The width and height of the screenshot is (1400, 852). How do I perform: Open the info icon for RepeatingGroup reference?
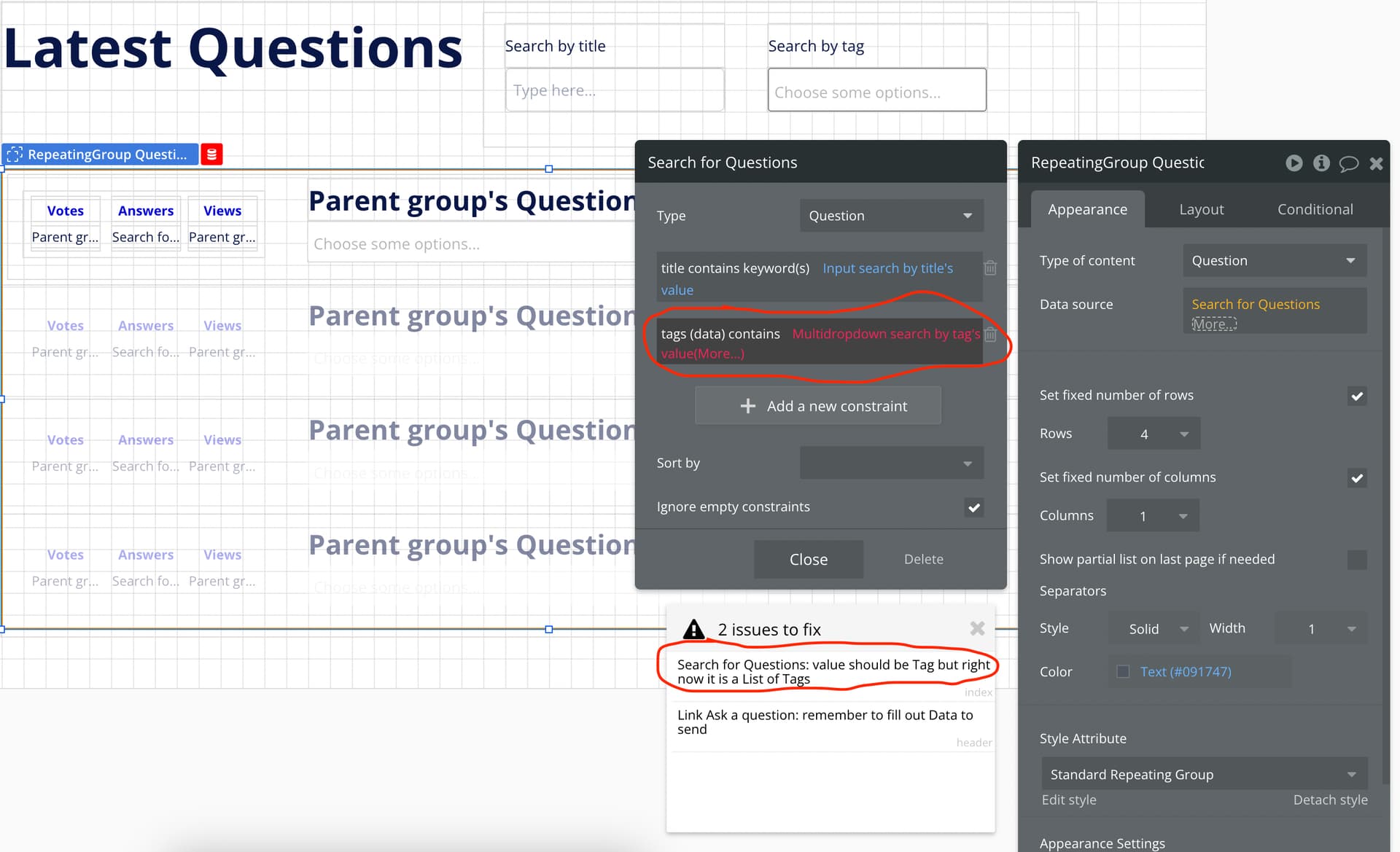click(1321, 163)
